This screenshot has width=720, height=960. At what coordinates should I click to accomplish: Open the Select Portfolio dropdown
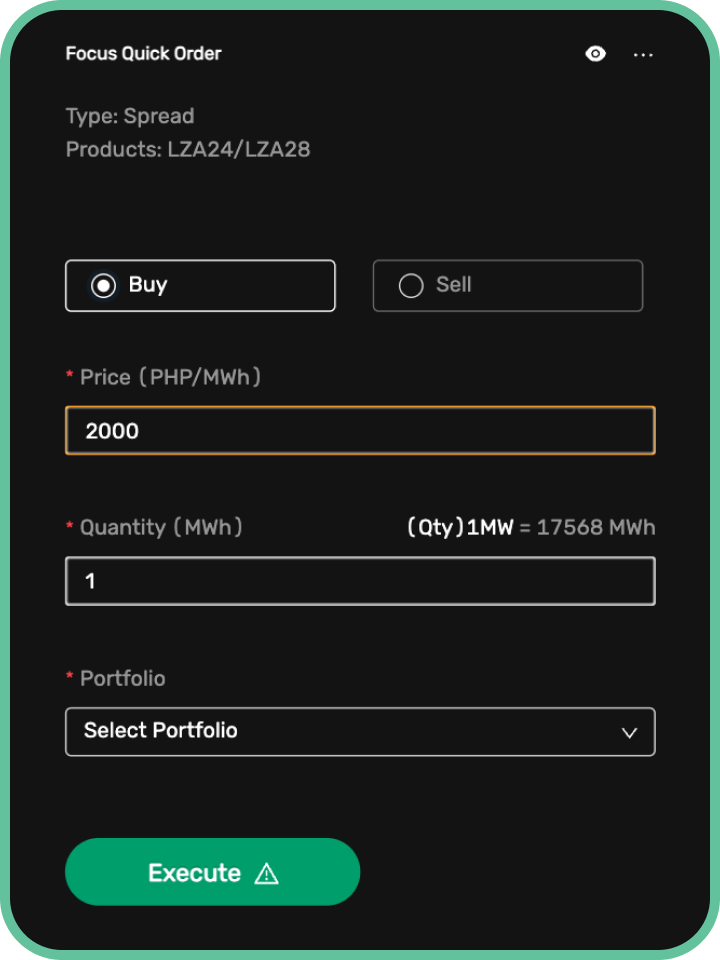[360, 732]
